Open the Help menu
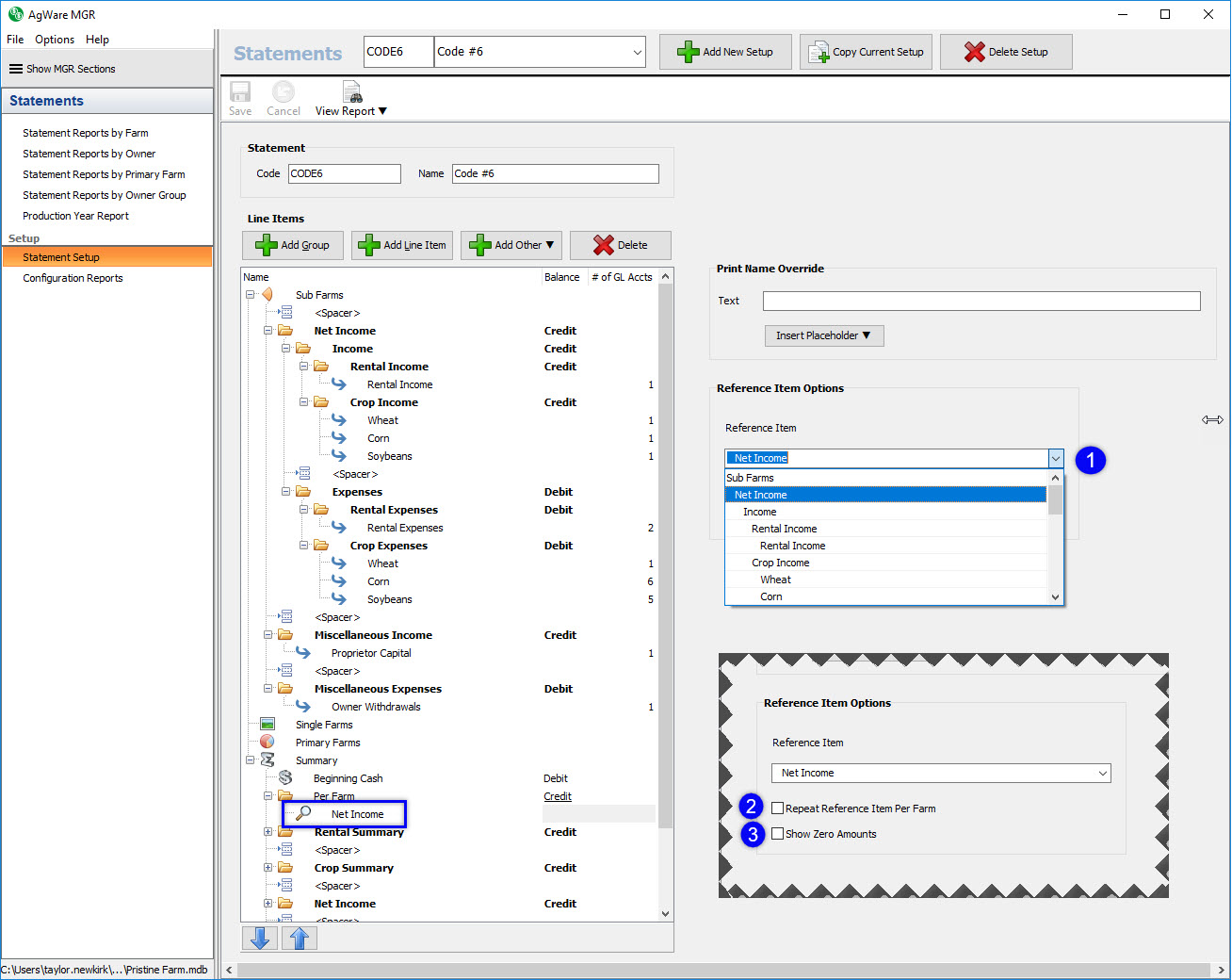1232x980 pixels. [x=97, y=40]
